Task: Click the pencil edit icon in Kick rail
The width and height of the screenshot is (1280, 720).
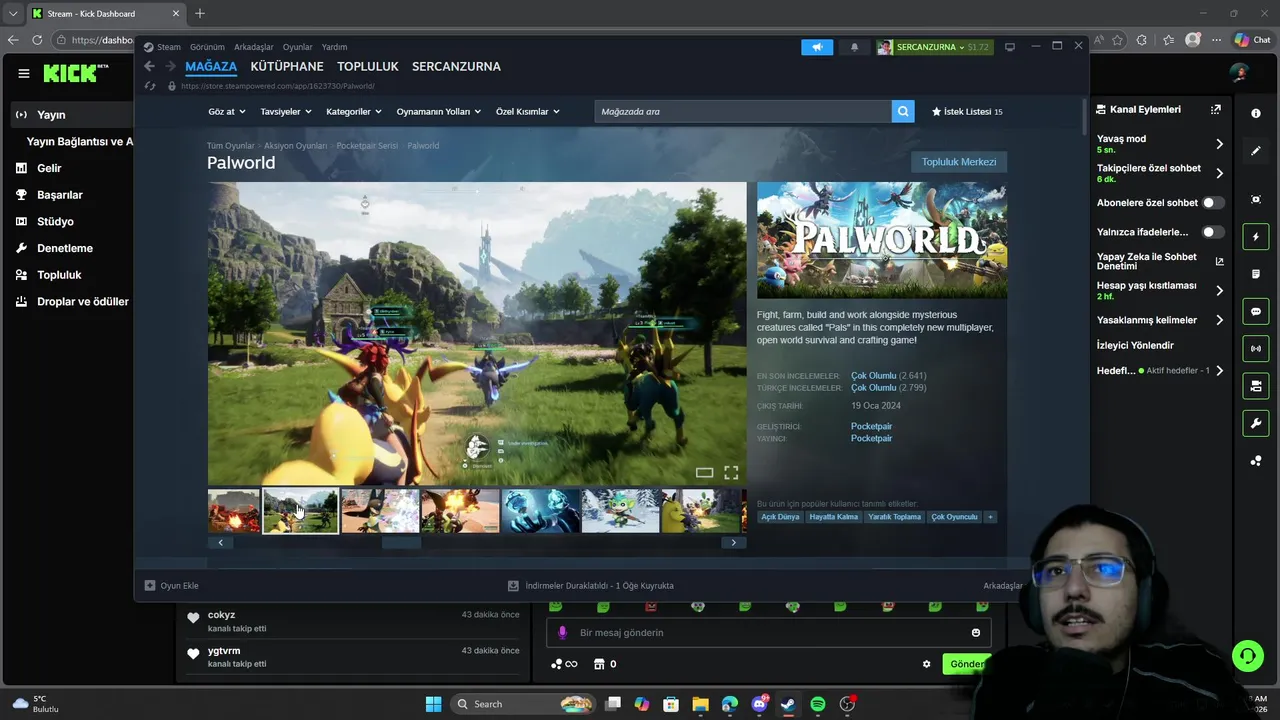Action: click(1256, 151)
